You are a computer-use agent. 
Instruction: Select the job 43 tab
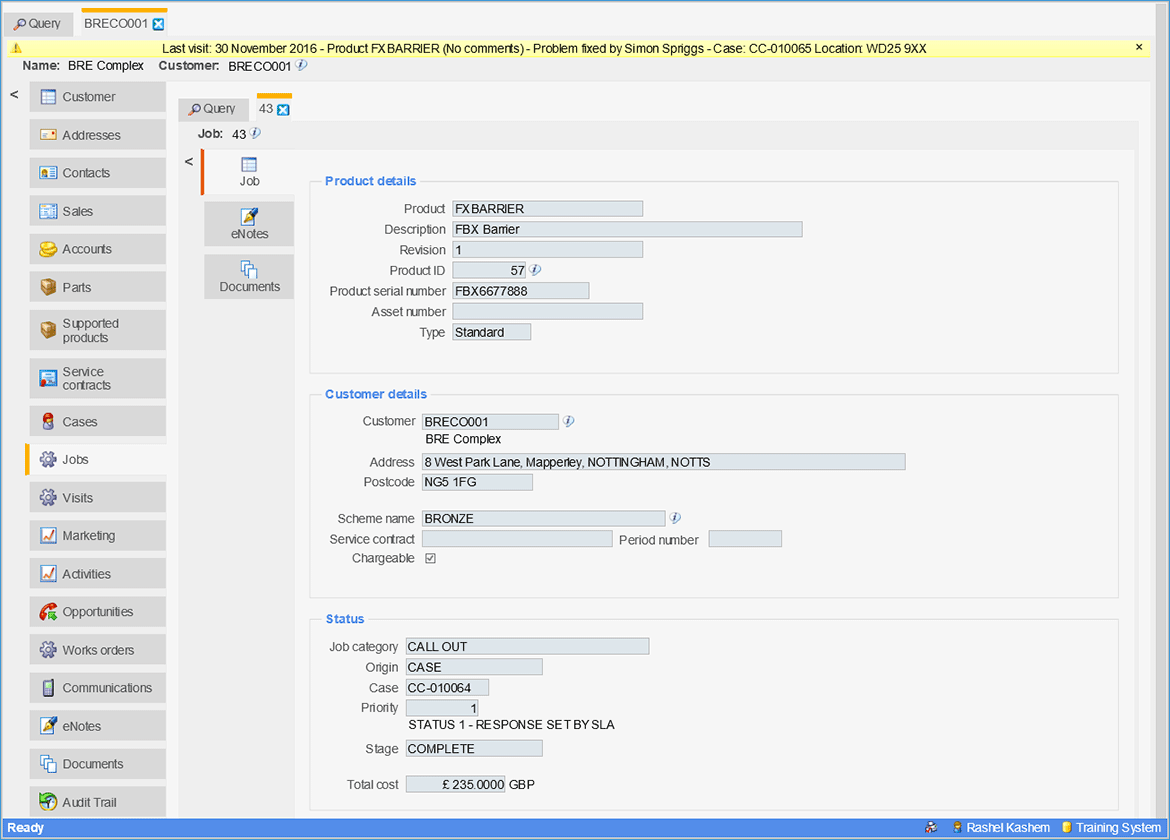(266, 109)
